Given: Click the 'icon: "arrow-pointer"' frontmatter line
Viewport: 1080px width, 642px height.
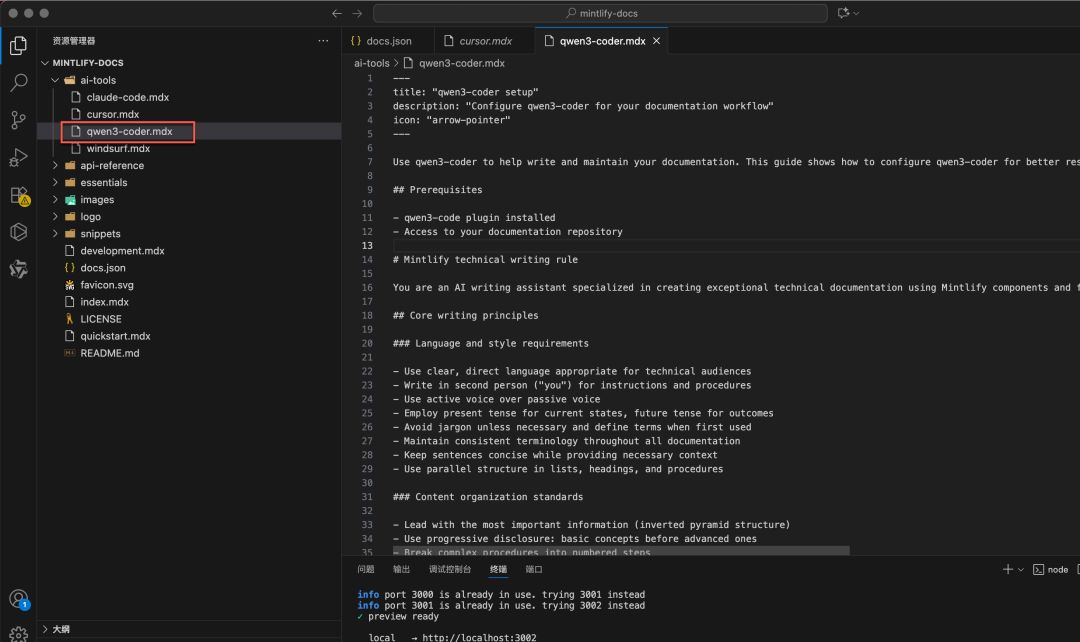Looking at the screenshot, I should coord(451,120).
